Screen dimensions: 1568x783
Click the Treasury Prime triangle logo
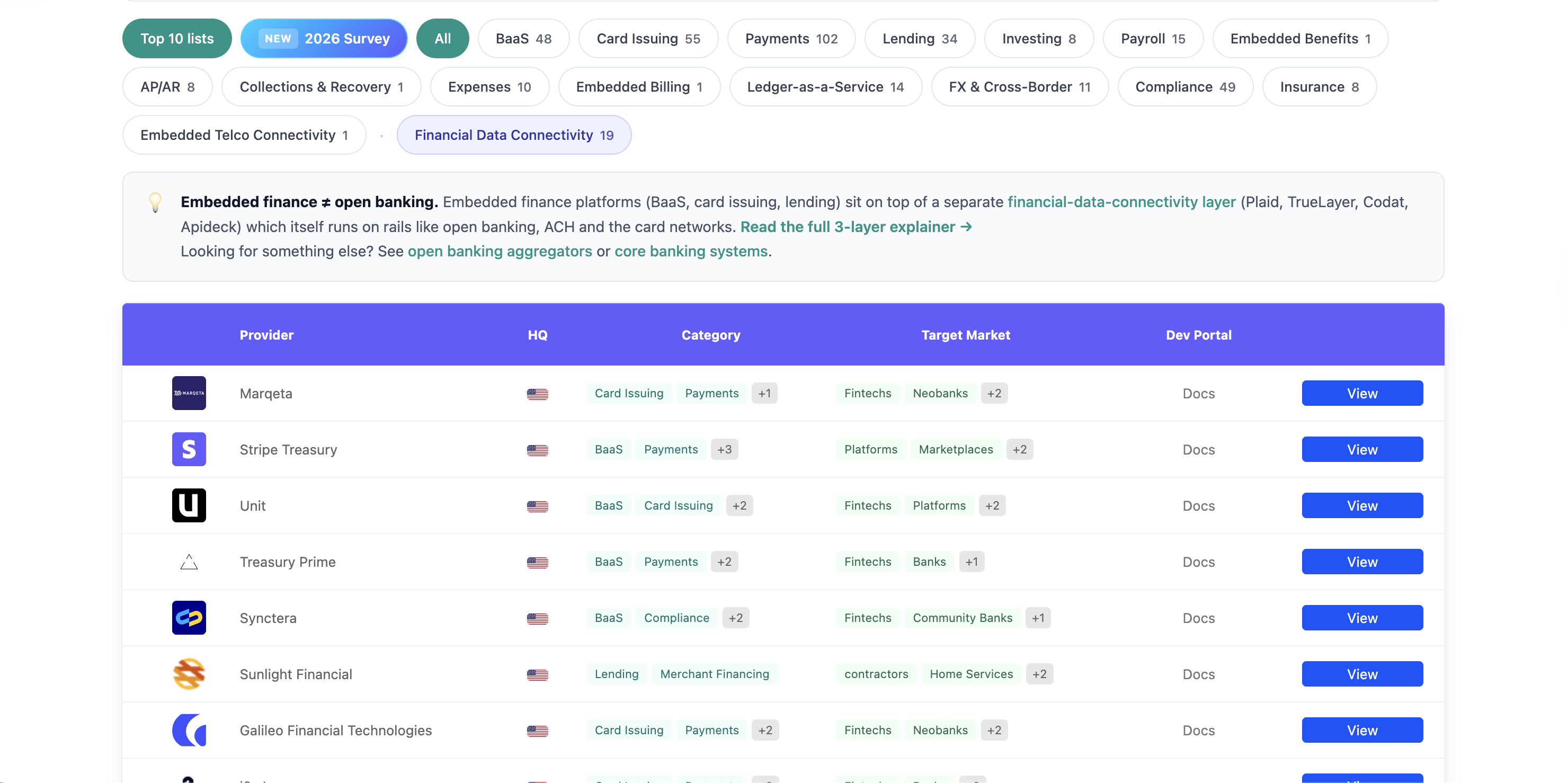click(x=189, y=562)
